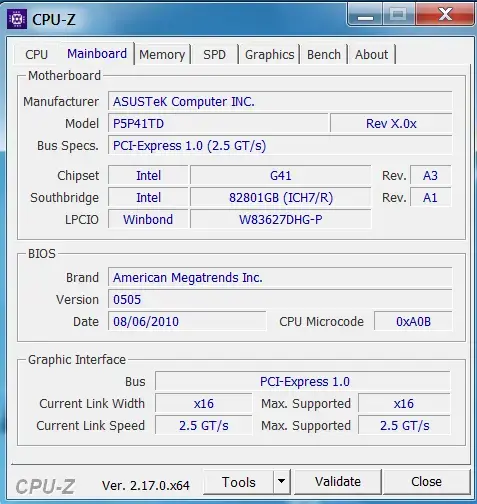
Task: Select the Mainboard tab
Action: click(x=97, y=53)
